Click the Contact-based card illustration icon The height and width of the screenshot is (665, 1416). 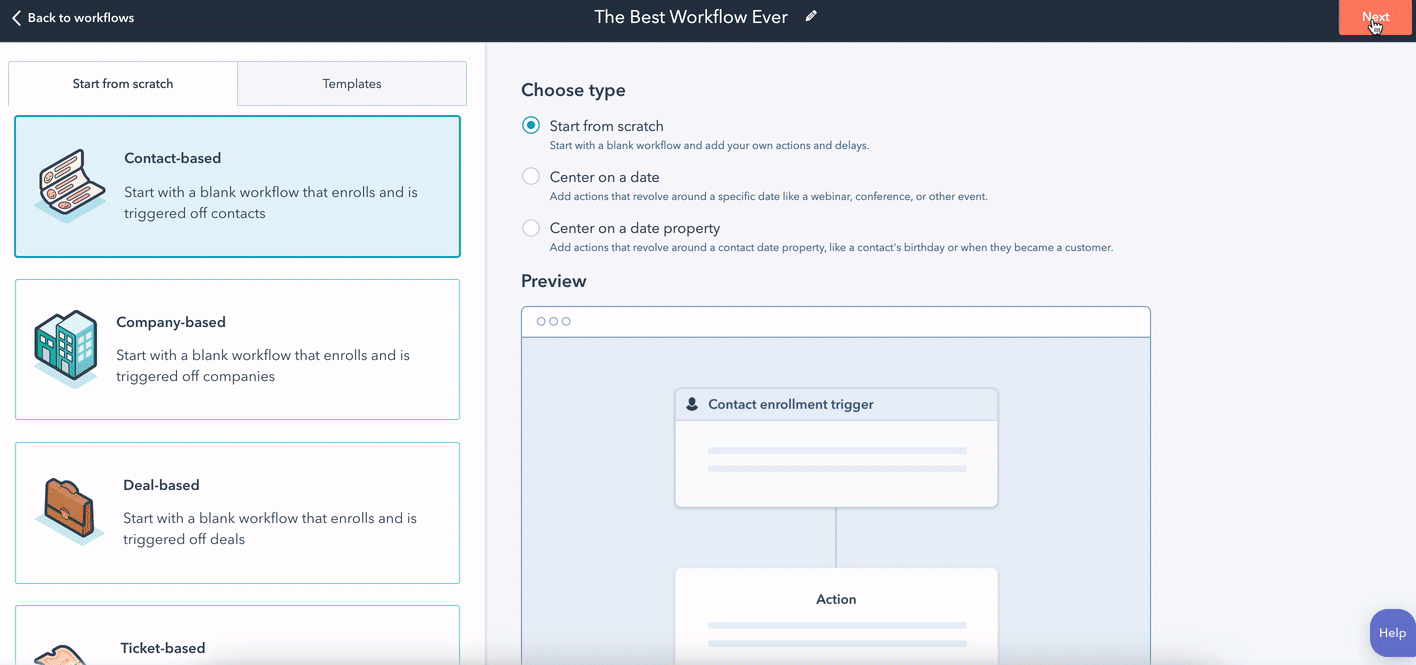[x=71, y=184]
